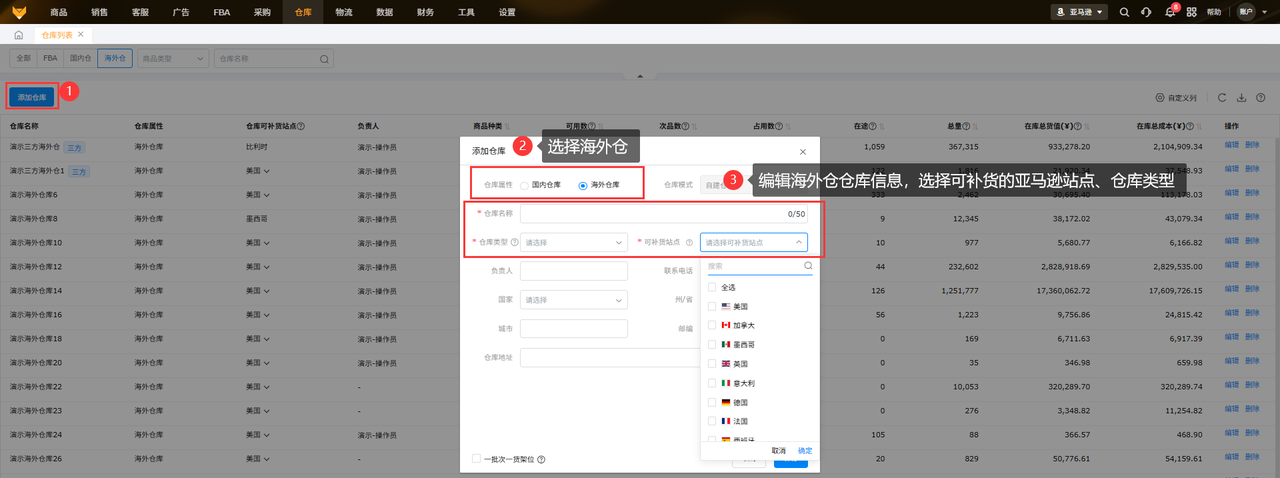
Task: Click help icon next to 在途 header
Action: pyautogui.click(x=871, y=127)
